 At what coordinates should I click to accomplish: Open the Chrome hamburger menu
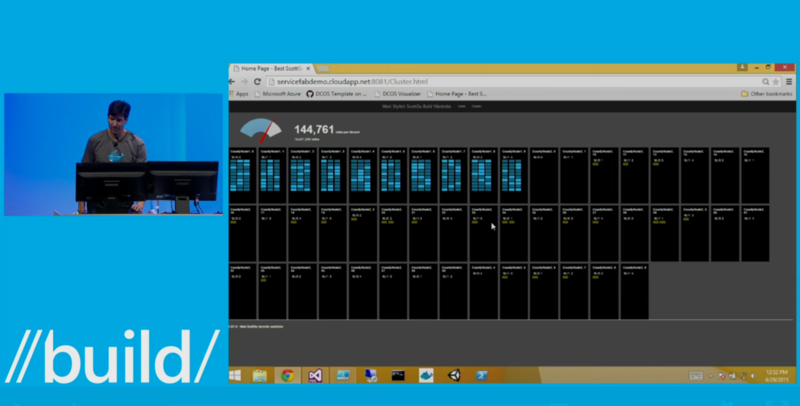(789, 82)
